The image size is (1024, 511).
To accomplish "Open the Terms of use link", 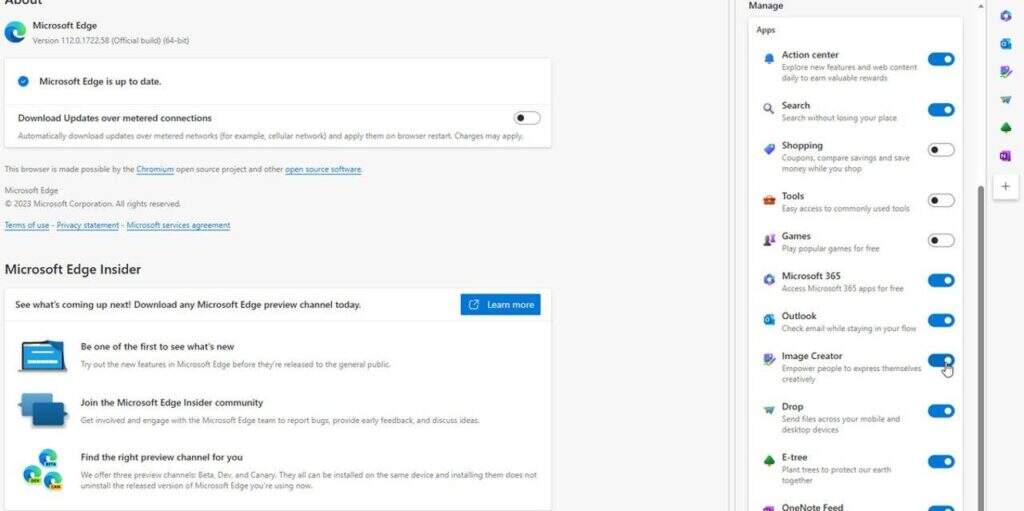I will pos(27,225).
